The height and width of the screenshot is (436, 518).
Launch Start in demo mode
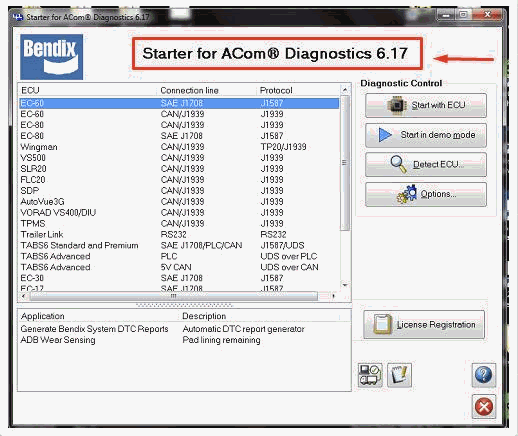426,135
